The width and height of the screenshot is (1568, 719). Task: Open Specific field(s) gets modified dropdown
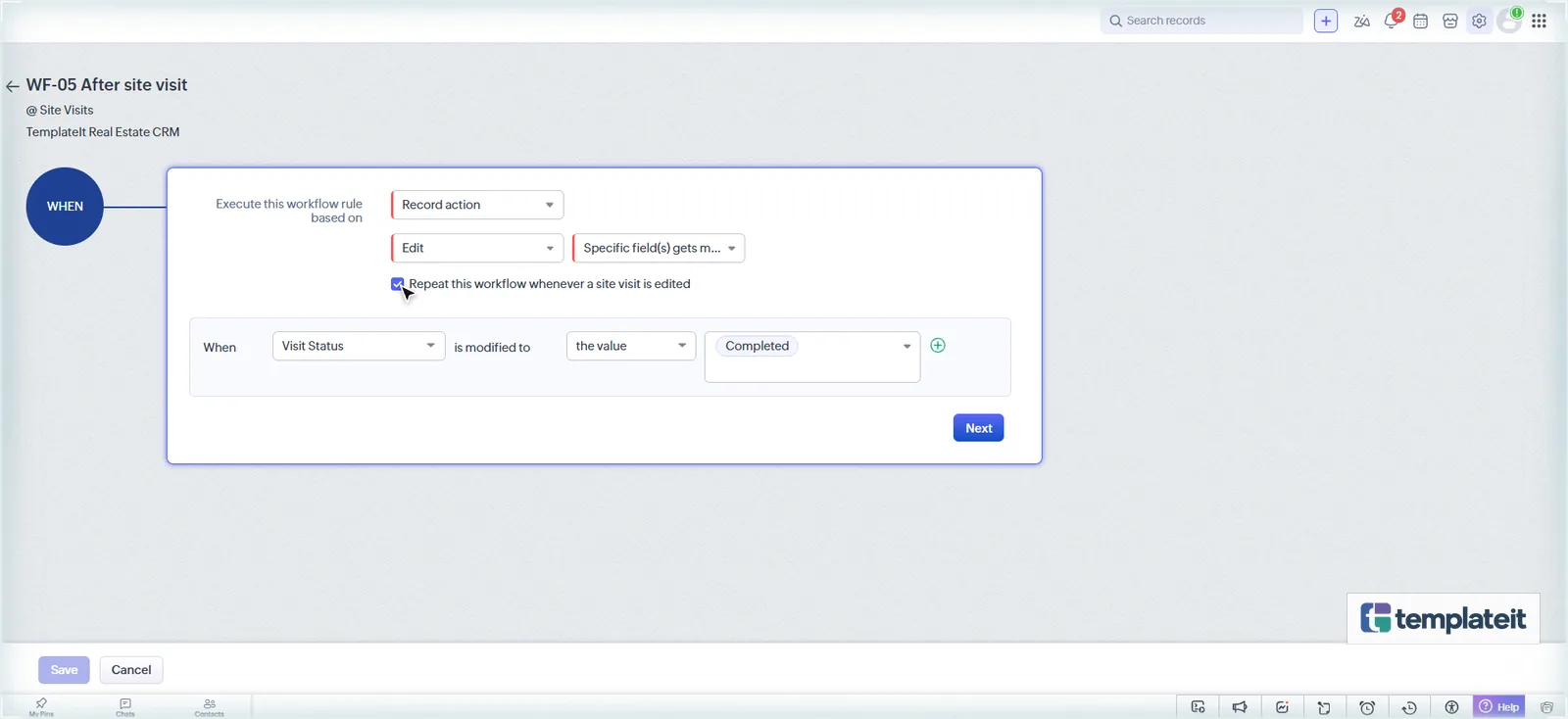[x=659, y=248]
